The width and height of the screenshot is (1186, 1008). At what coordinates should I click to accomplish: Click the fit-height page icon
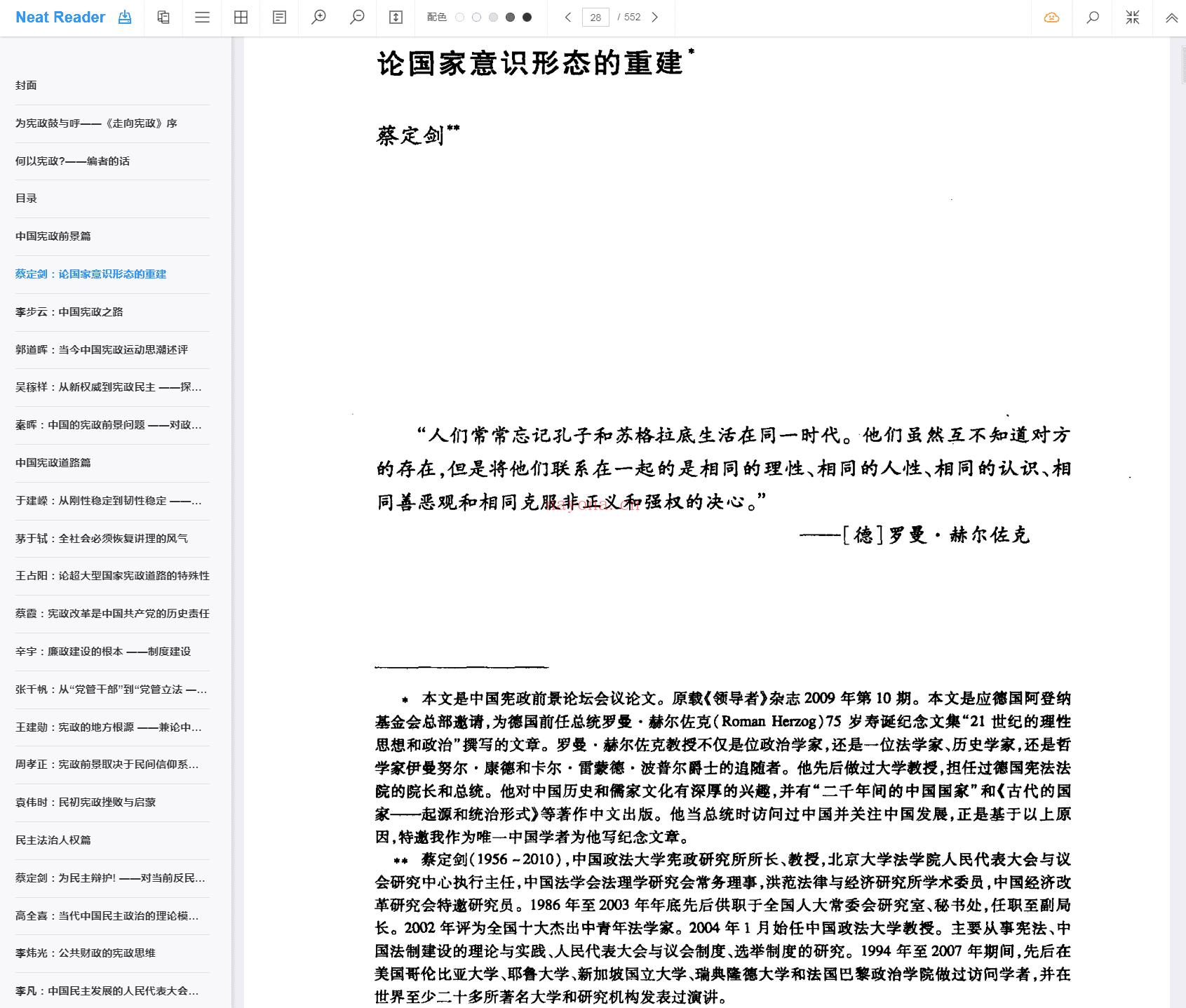coord(396,18)
